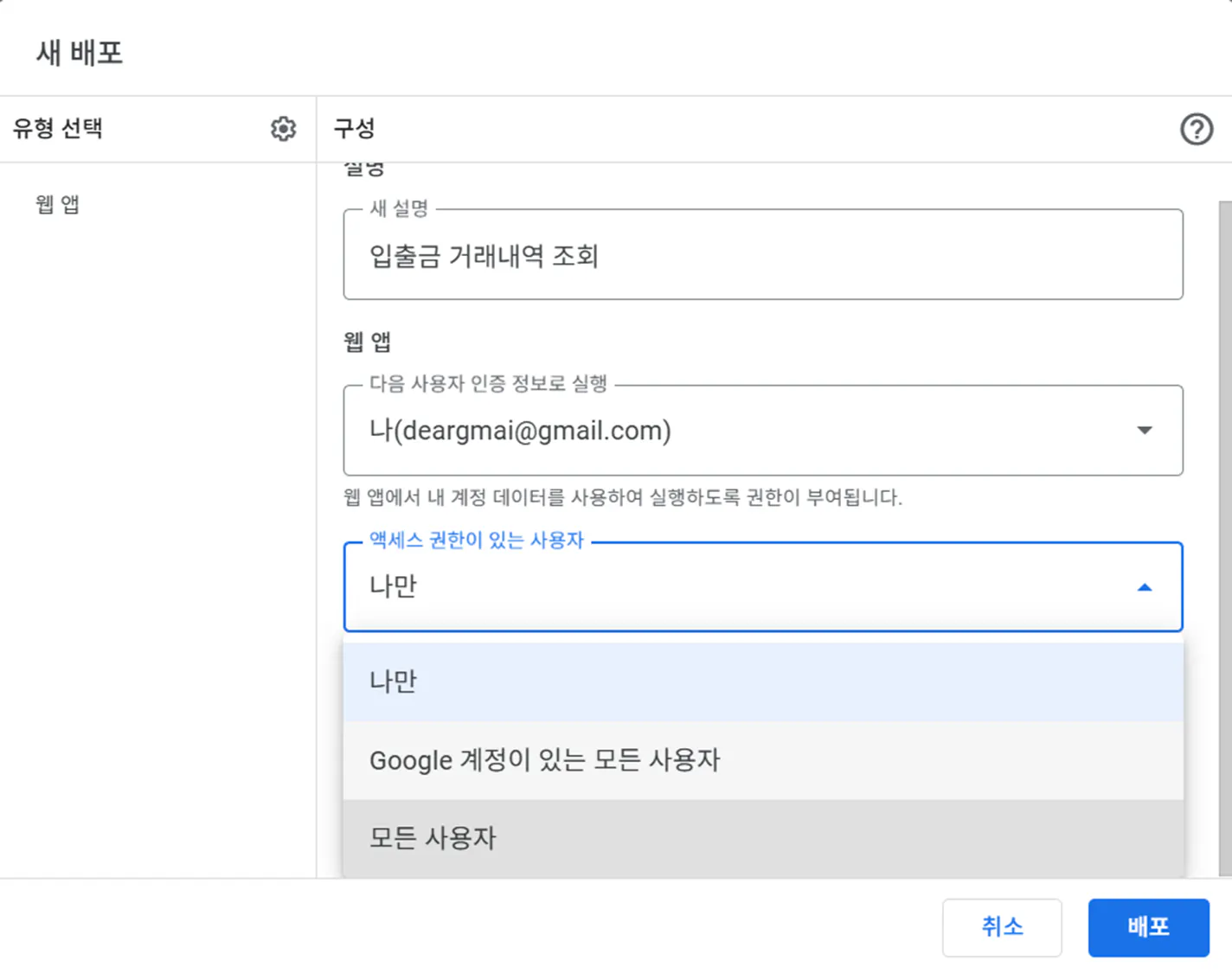The height and width of the screenshot is (973, 1232).
Task: Expand the access permission user selector
Action: tap(761, 587)
